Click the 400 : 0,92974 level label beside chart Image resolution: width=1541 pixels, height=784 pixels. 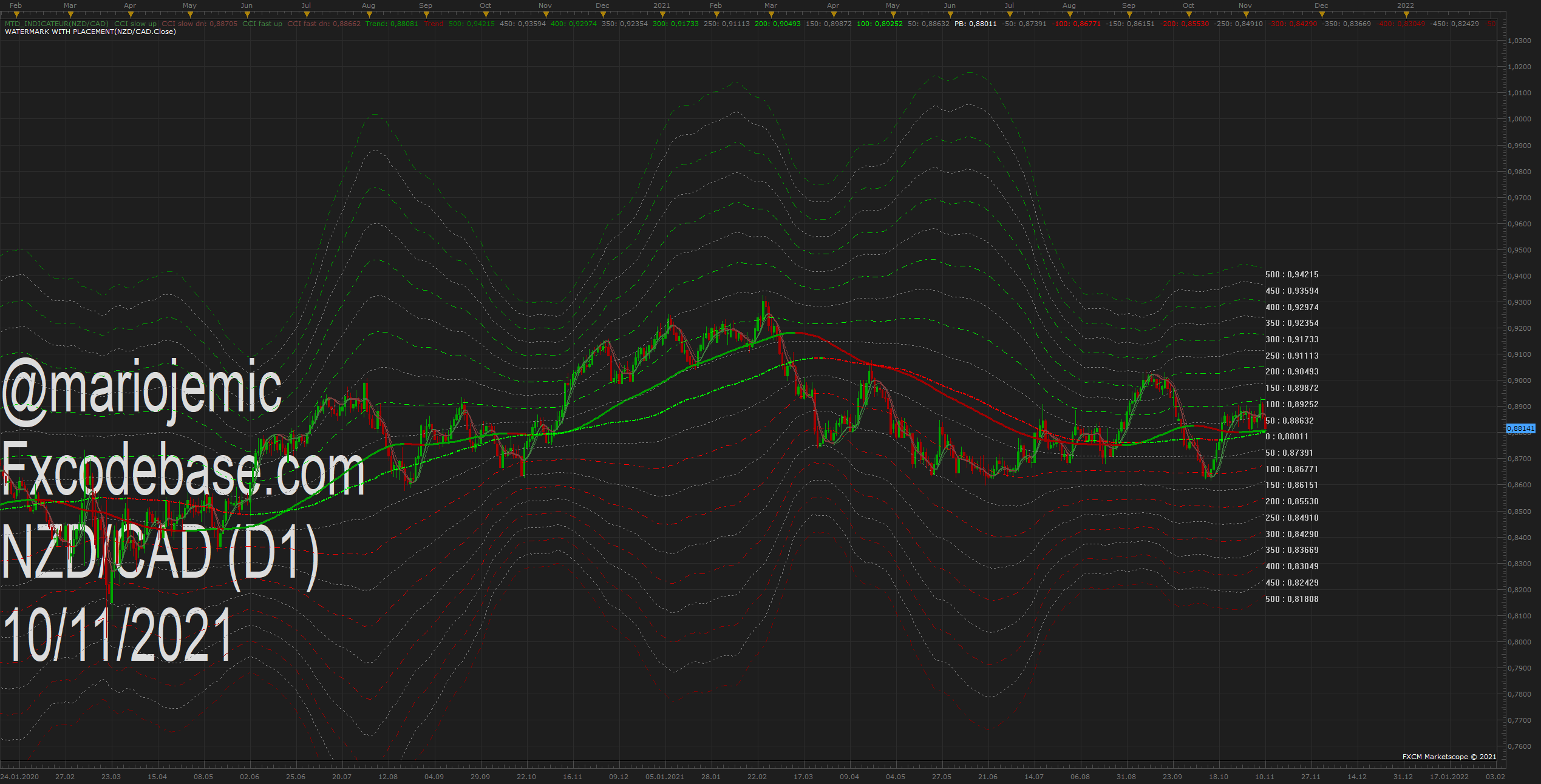[1292, 308]
